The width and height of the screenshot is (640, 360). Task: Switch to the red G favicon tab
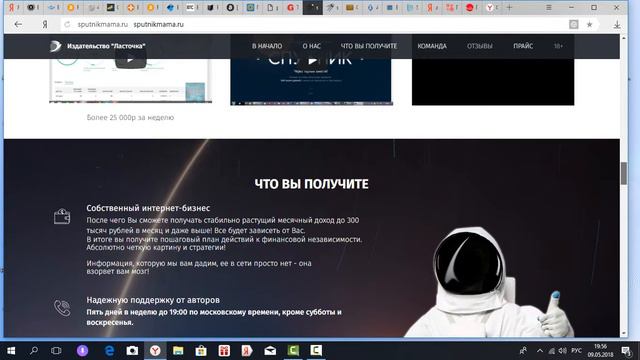click(x=292, y=7)
